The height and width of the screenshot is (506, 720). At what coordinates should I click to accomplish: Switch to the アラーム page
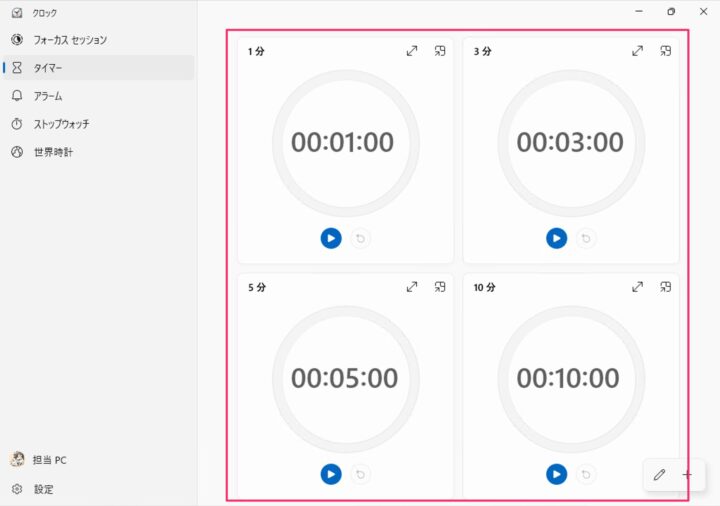pos(48,96)
